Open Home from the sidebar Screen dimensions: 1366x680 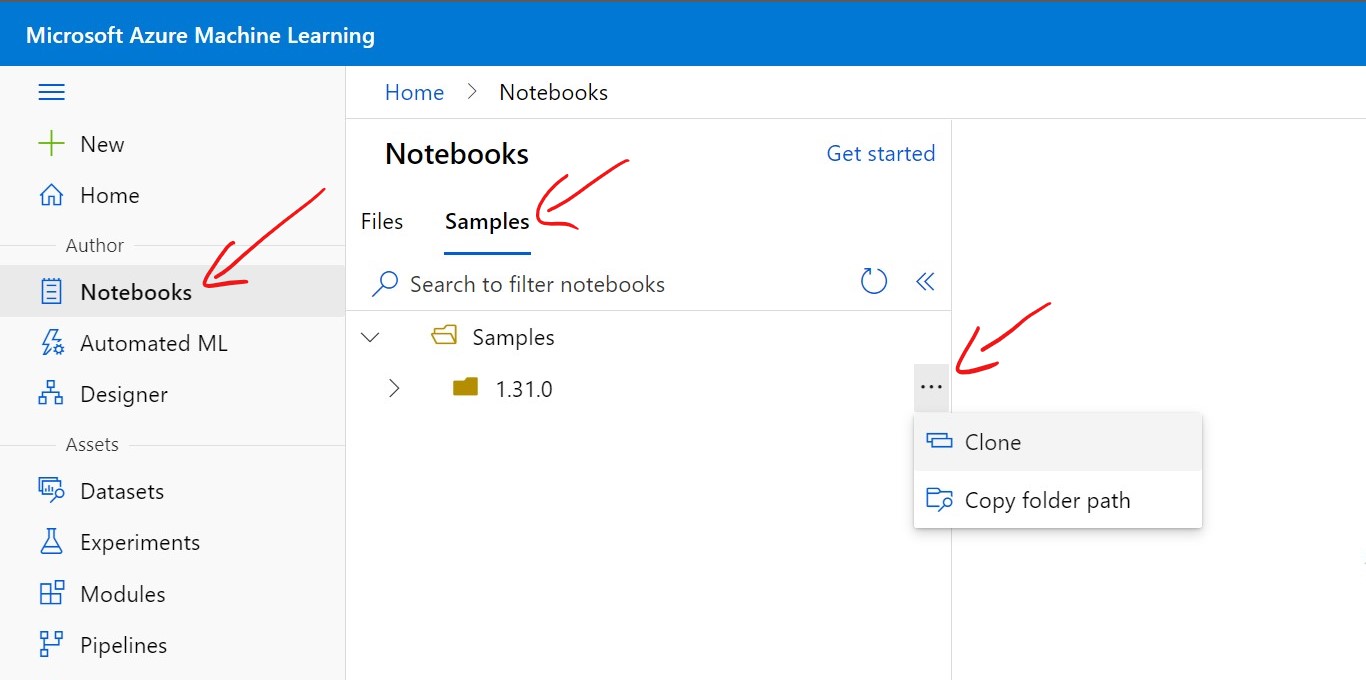109,196
